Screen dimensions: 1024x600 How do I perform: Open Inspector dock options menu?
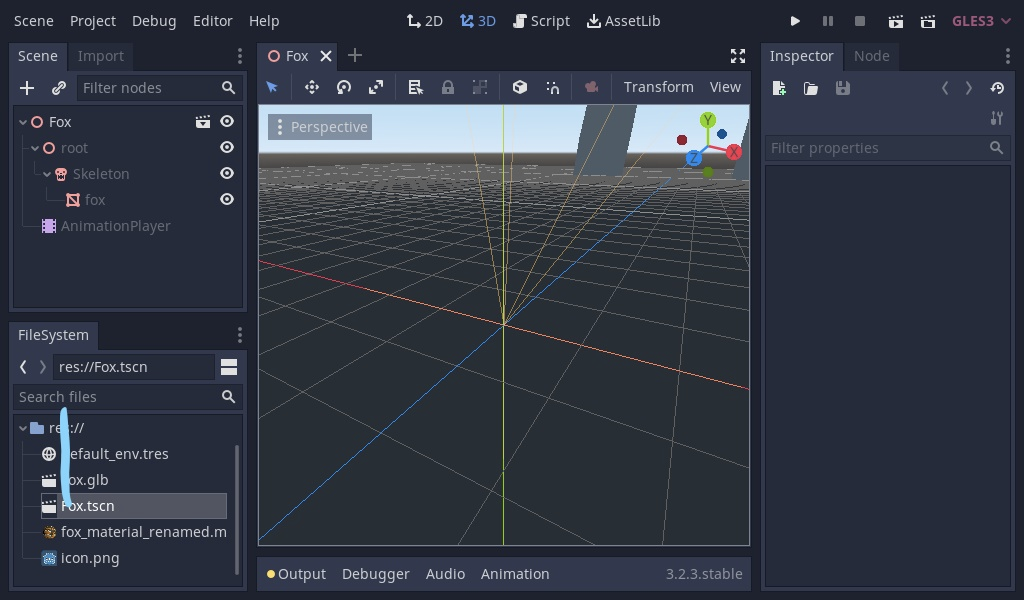tap(1008, 56)
